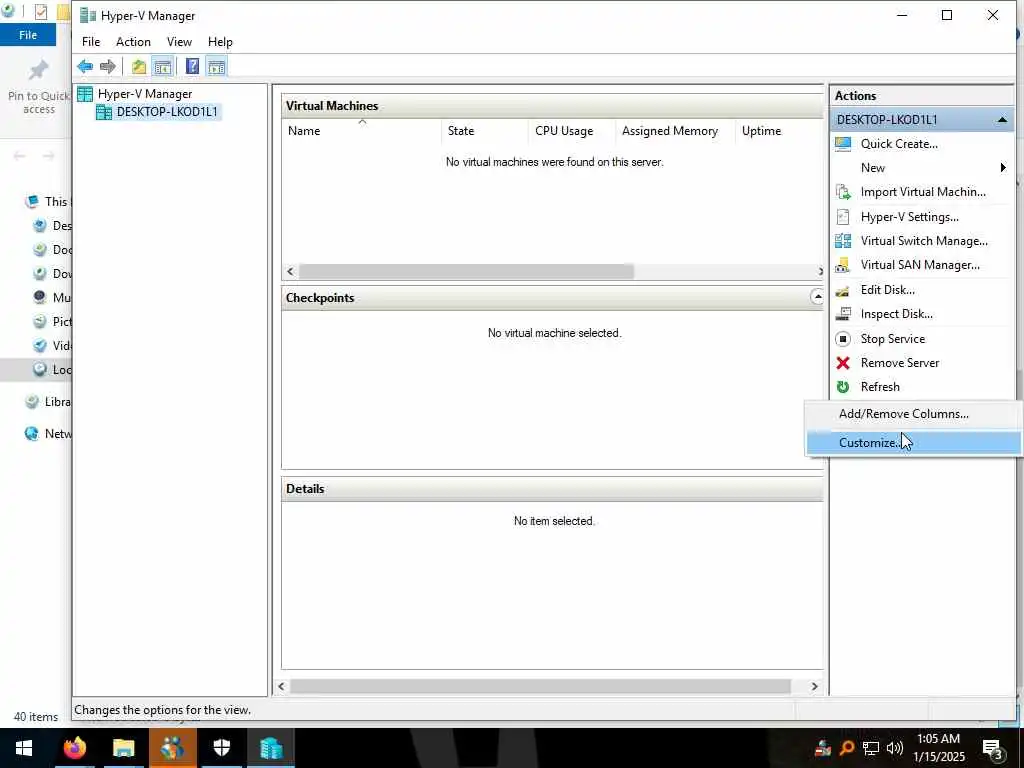Choose Add/Remove Columns... from the popup menu

point(914,414)
